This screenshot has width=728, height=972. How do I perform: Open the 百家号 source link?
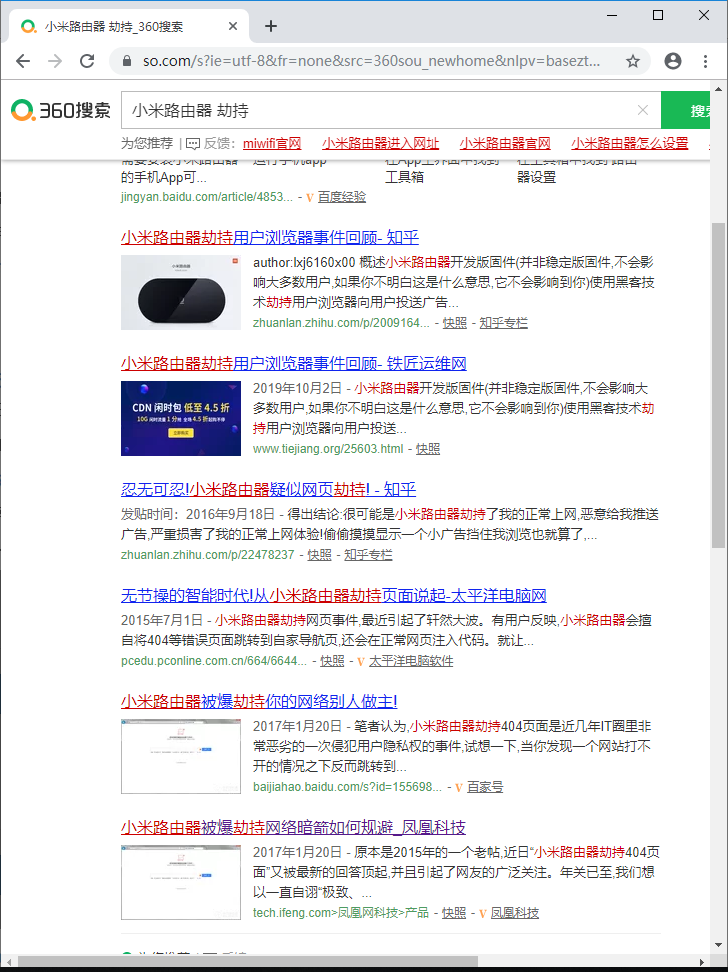coord(485,787)
